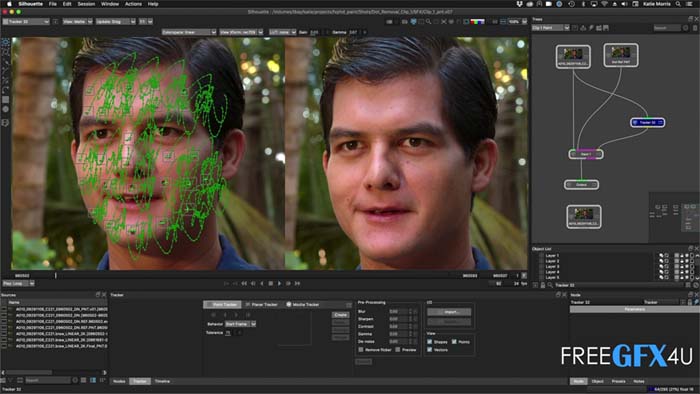The width and height of the screenshot is (700, 394).
Task: Click the Play backward button
Action: pyautogui.click(x=262, y=283)
